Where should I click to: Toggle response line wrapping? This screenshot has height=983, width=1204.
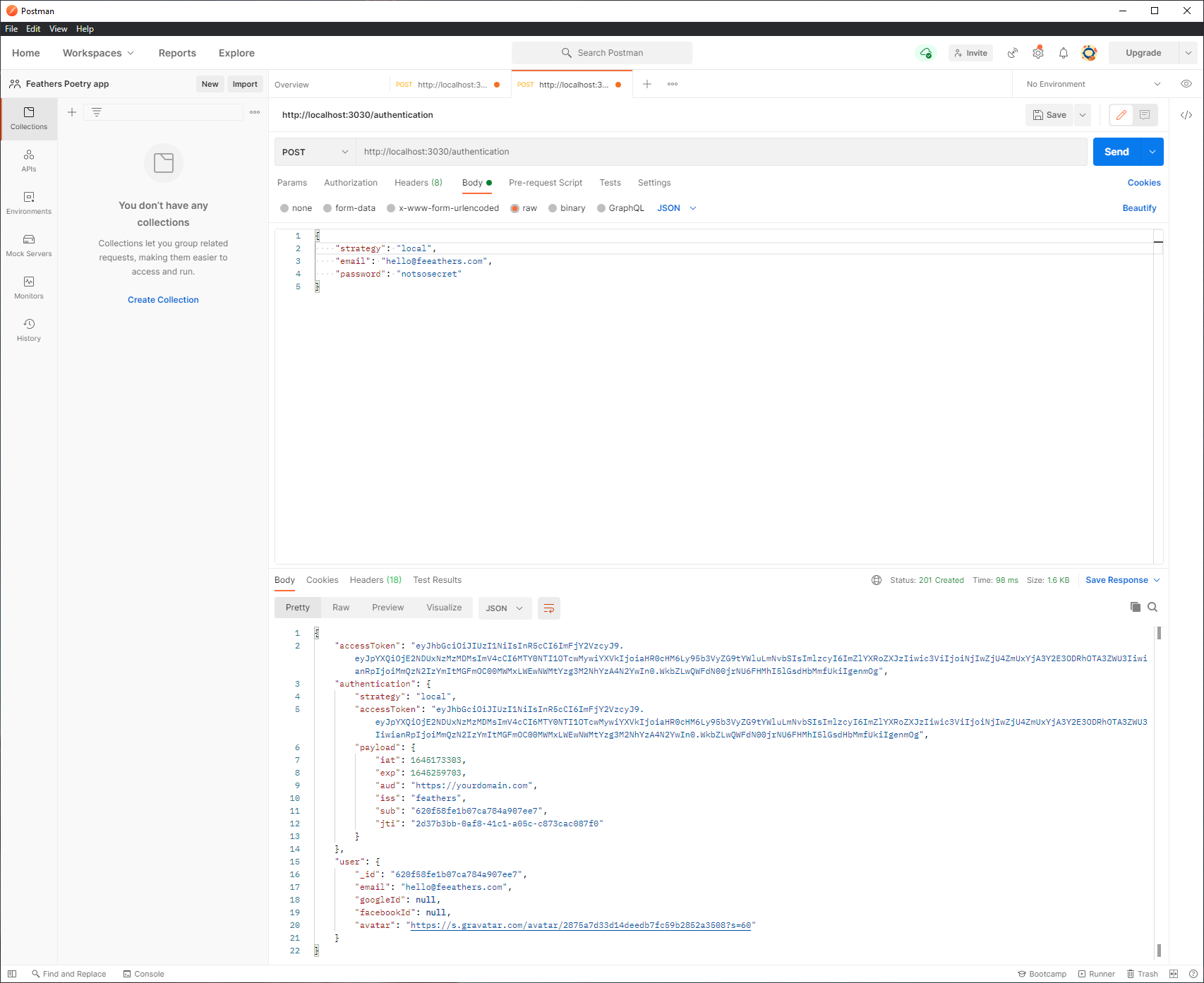pyautogui.click(x=549, y=608)
